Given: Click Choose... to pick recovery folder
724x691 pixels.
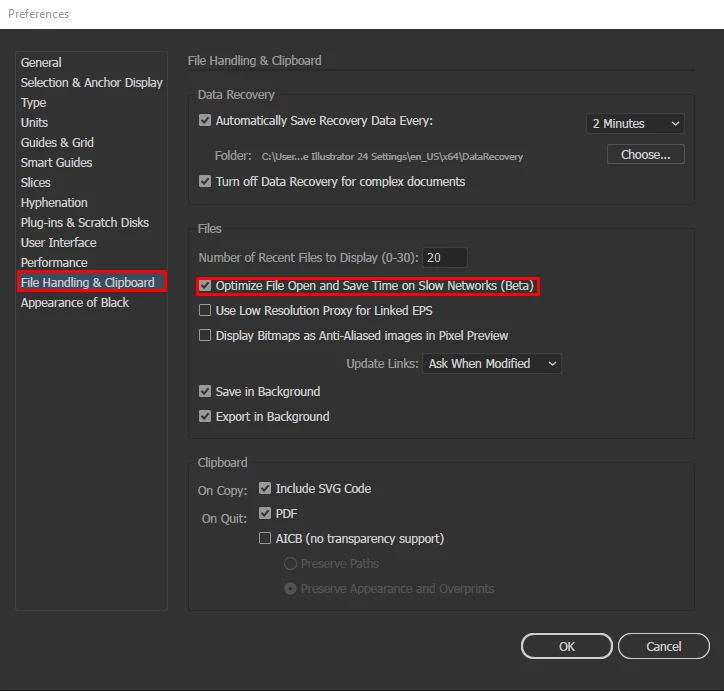Looking at the screenshot, I should [x=646, y=154].
